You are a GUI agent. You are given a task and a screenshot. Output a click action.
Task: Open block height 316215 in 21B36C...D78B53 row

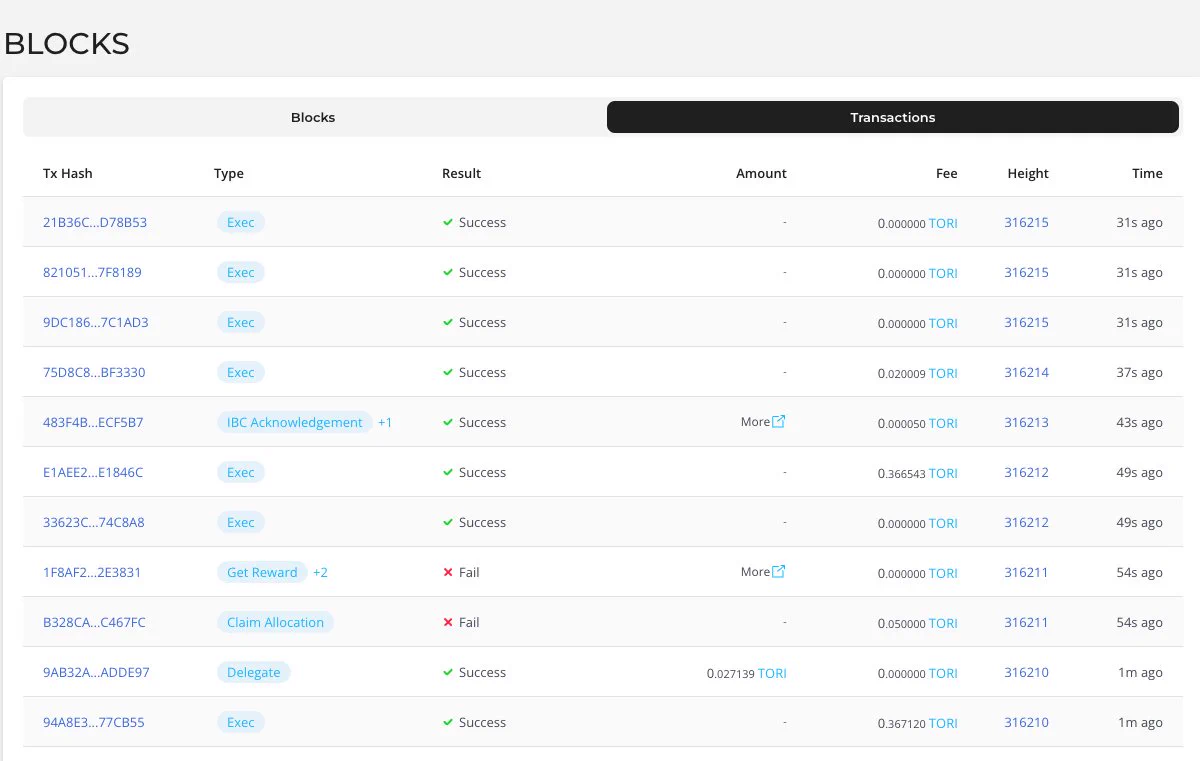(x=1026, y=222)
